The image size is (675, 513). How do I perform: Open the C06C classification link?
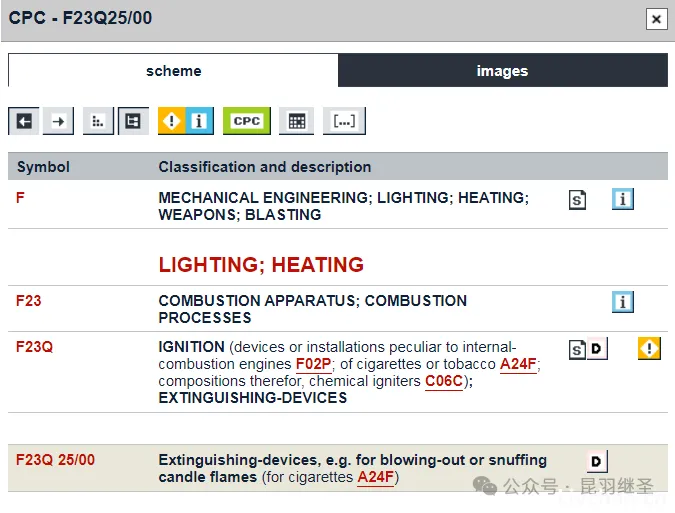[x=444, y=381]
